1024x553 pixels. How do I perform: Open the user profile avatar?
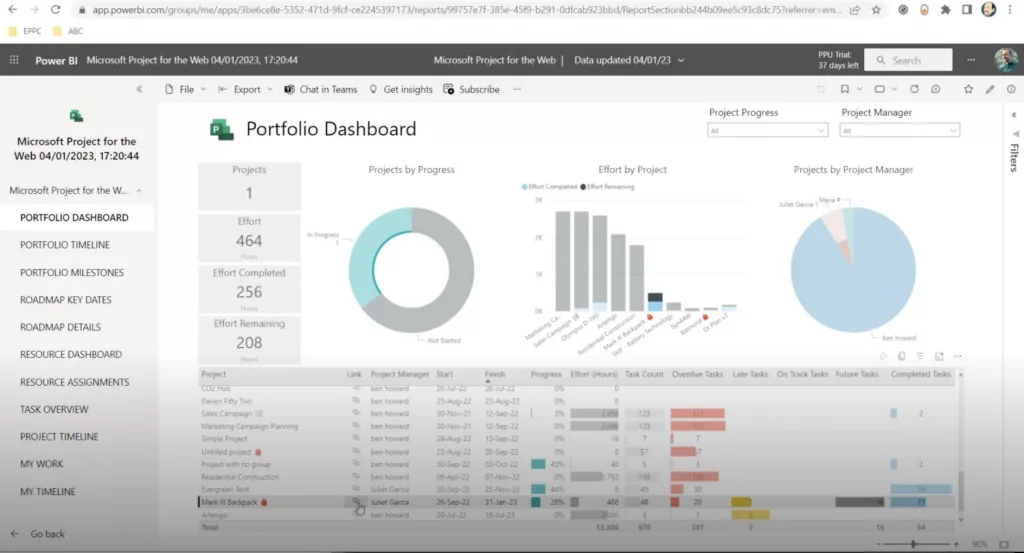point(1006,60)
